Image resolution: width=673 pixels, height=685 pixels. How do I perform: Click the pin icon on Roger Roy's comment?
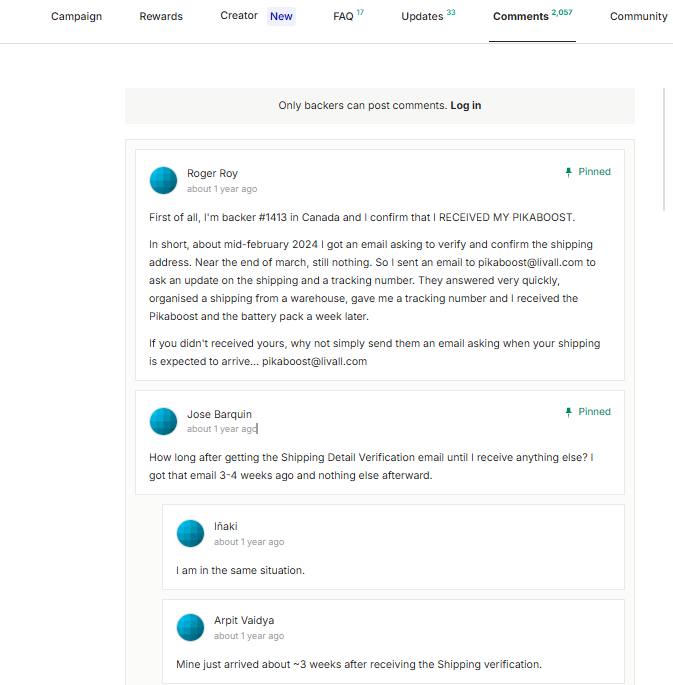point(568,172)
